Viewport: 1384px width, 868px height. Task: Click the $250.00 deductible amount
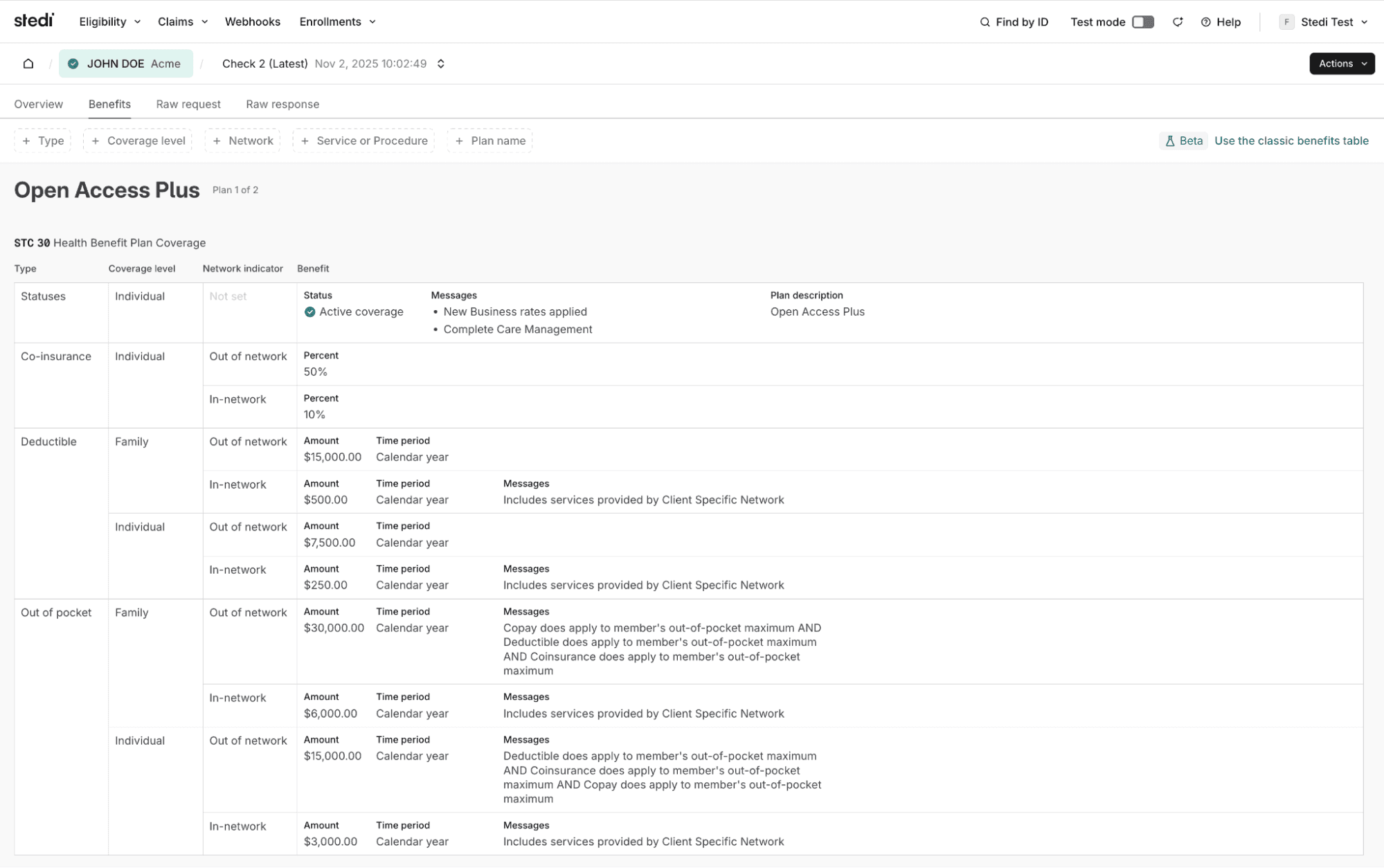click(x=325, y=586)
